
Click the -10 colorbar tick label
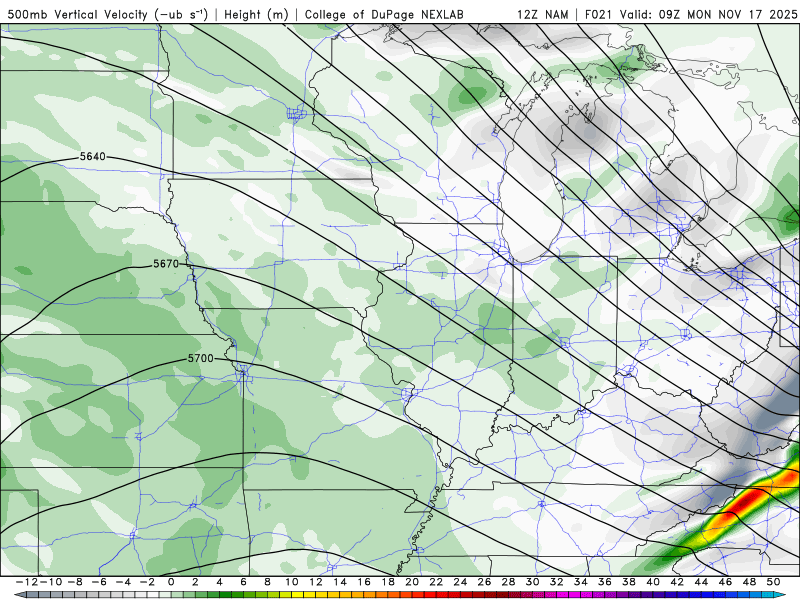(x=49, y=582)
